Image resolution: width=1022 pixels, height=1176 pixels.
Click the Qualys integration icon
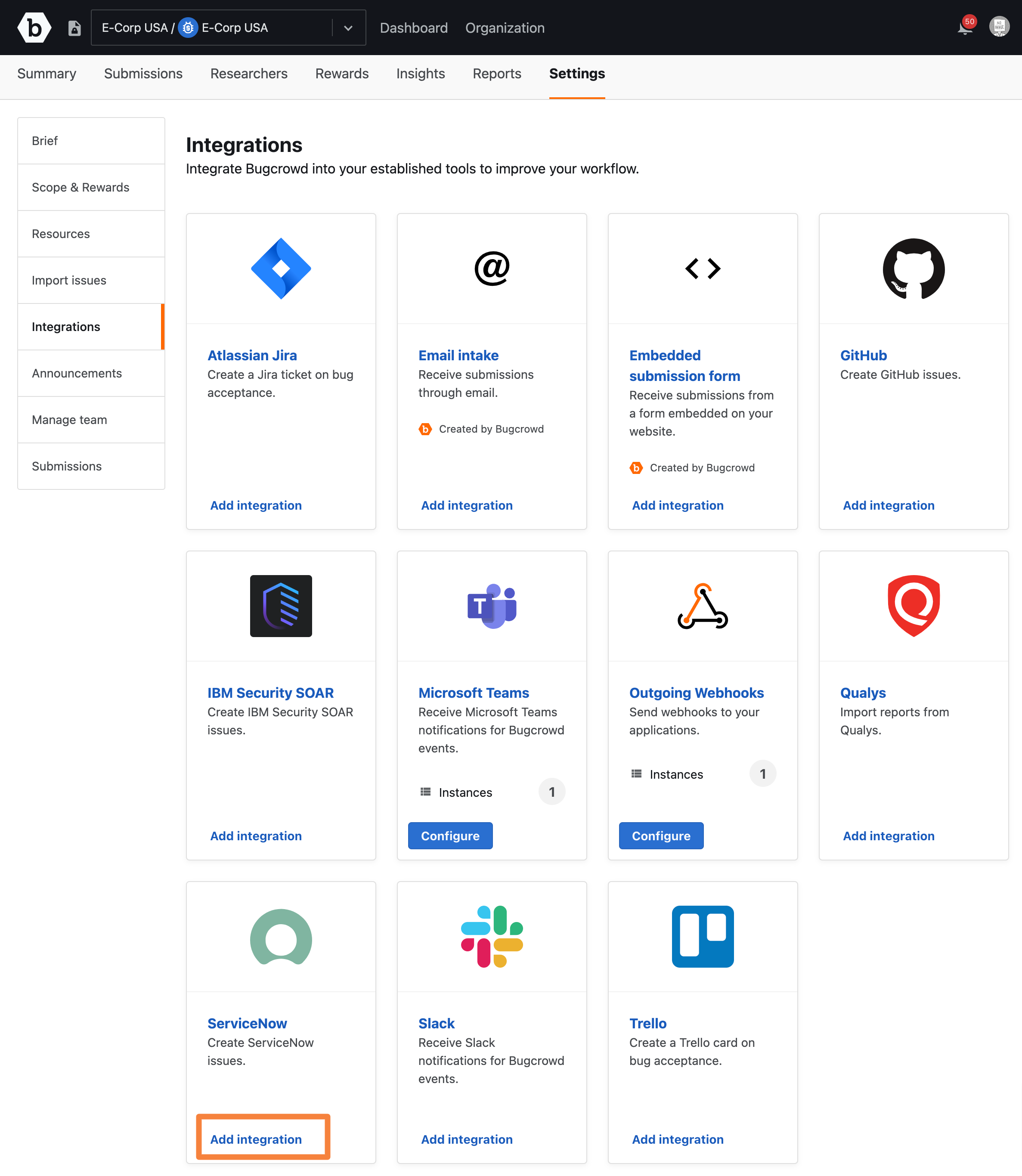(912, 605)
